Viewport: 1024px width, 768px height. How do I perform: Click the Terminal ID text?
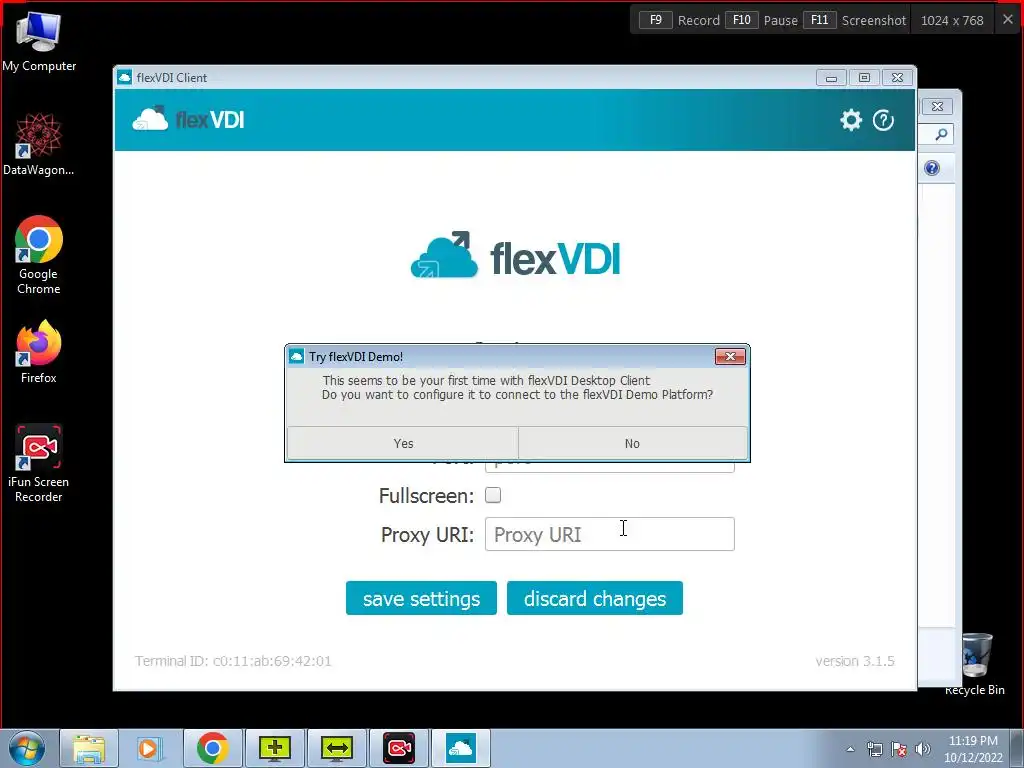click(x=233, y=661)
